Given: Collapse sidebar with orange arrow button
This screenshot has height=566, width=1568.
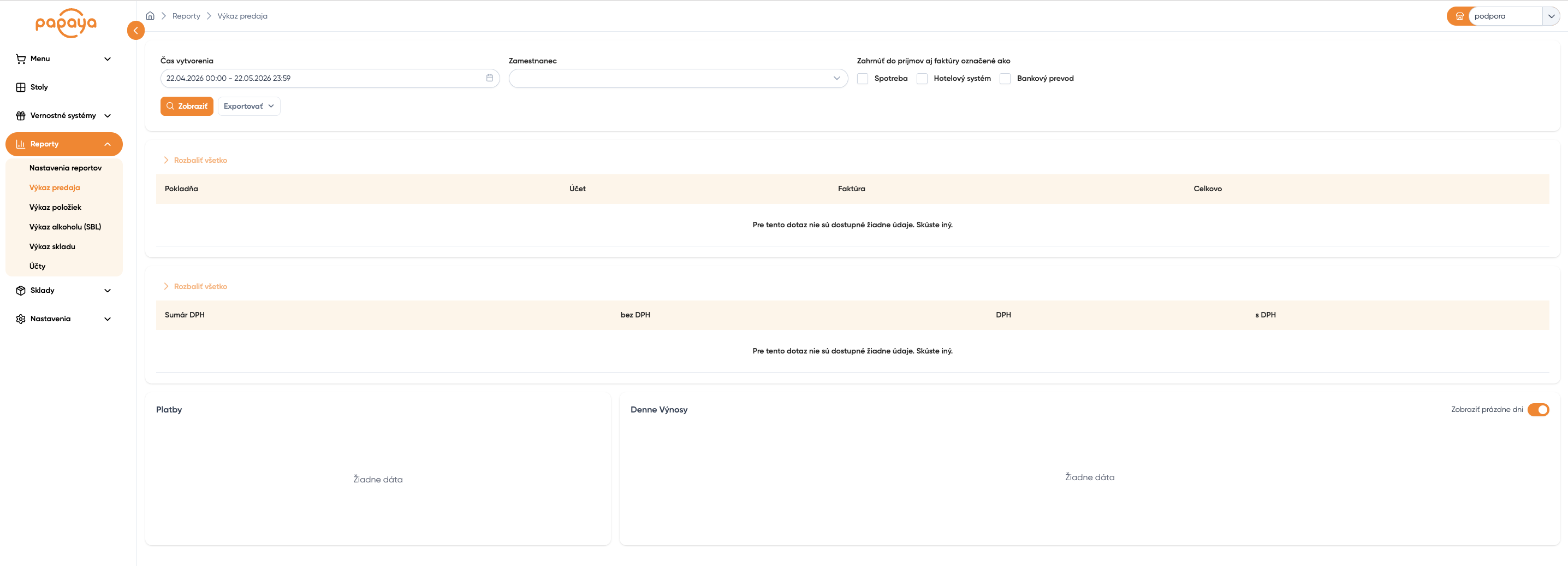Looking at the screenshot, I should point(136,31).
